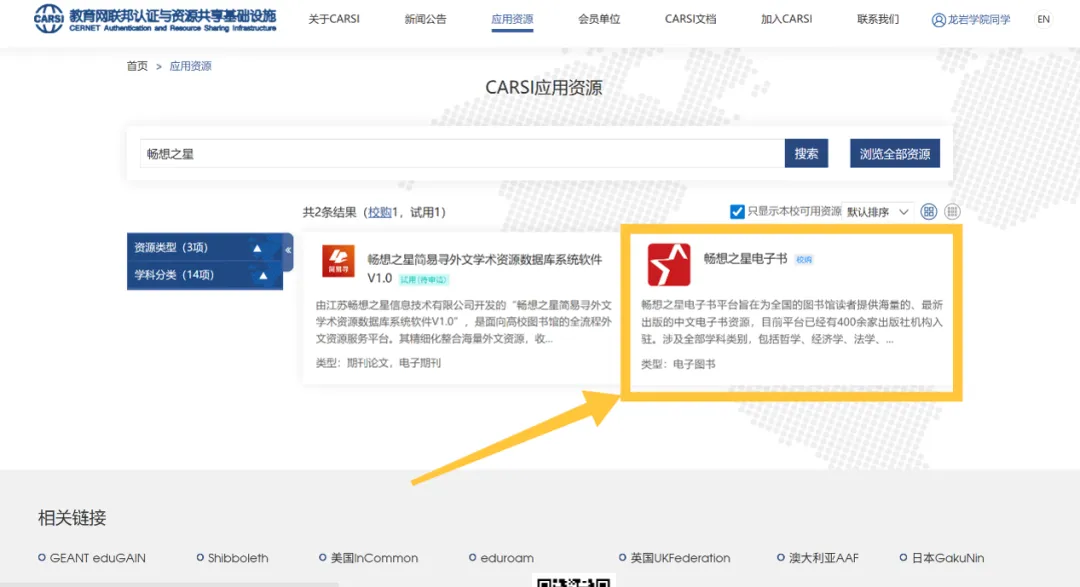Collapse the filter sidebar with double-chevron
Viewport: 1080px width, 587px height.
point(288,250)
